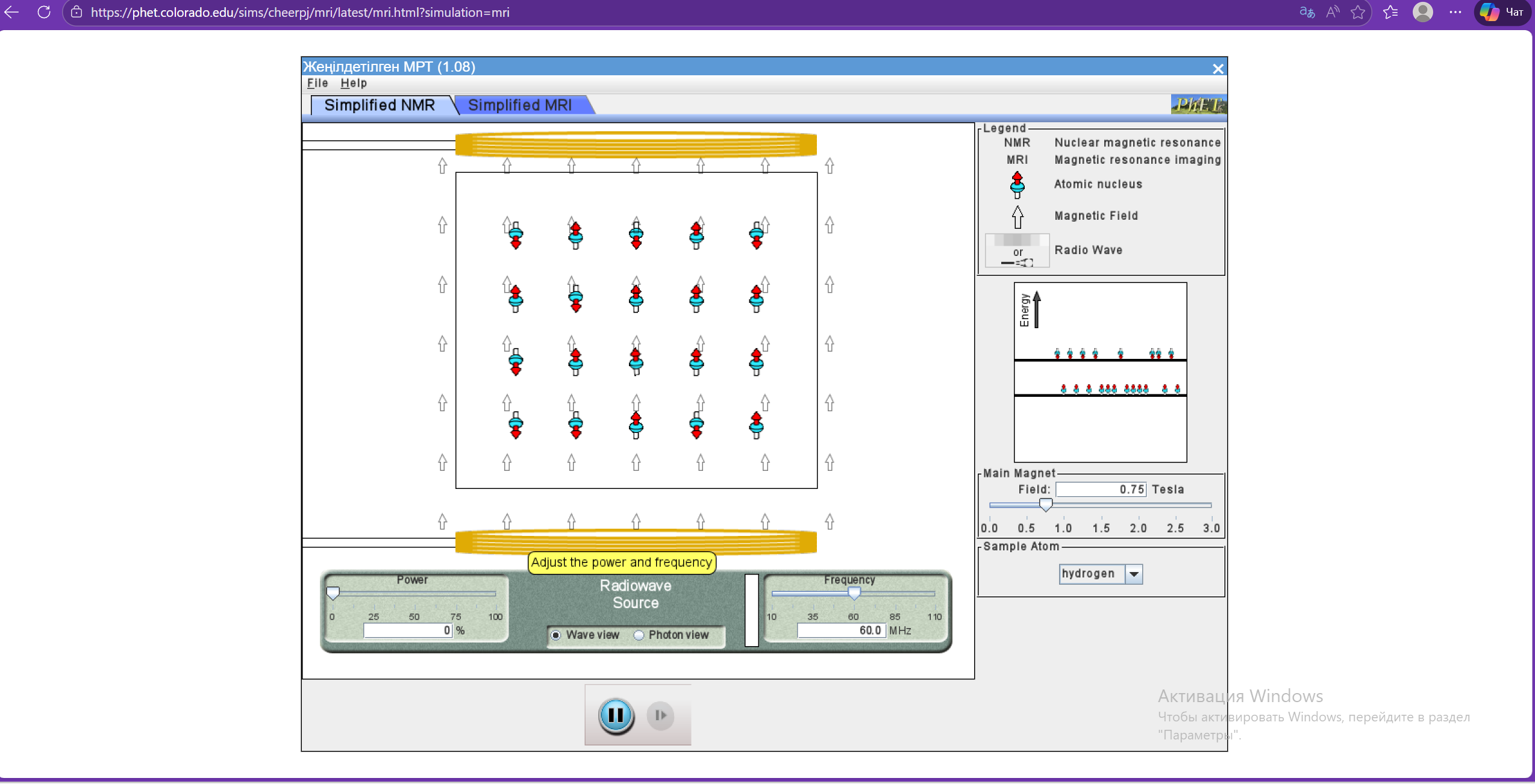Open the Help menu
Image resolution: width=1535 pixels, height=784 pixels.
click(353, 83)
